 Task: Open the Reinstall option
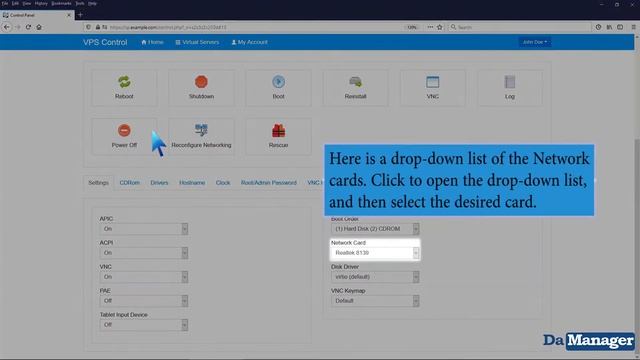point(356,87)
